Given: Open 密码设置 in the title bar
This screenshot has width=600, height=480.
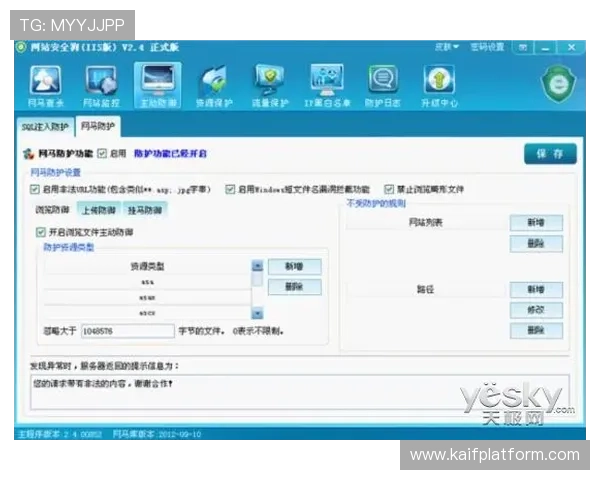Looking at the screenshot, I should pyautogui.click(x=487, y=47).
